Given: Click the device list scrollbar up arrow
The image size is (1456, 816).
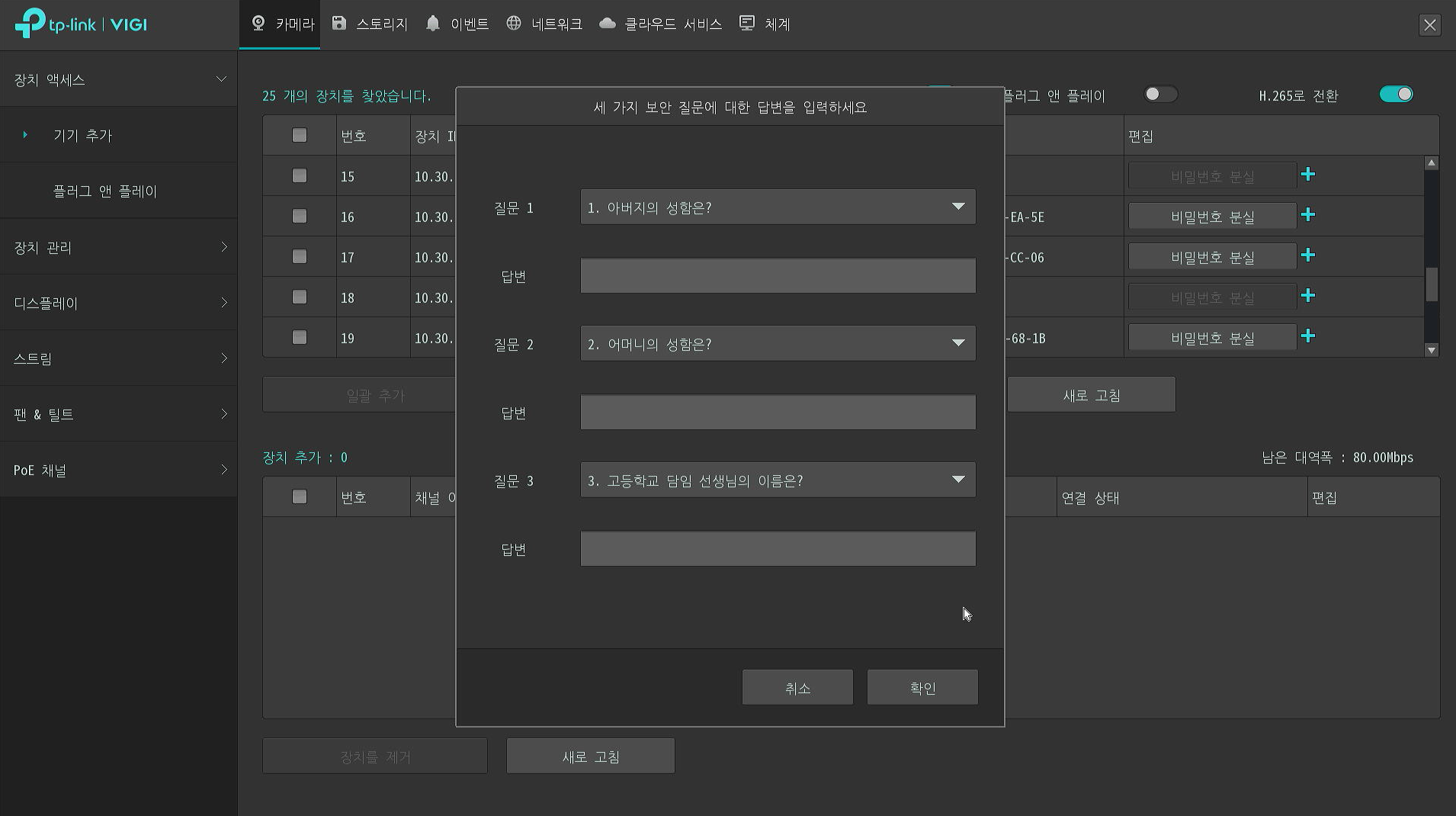Looking at the screenshot, I should 1432,163.
